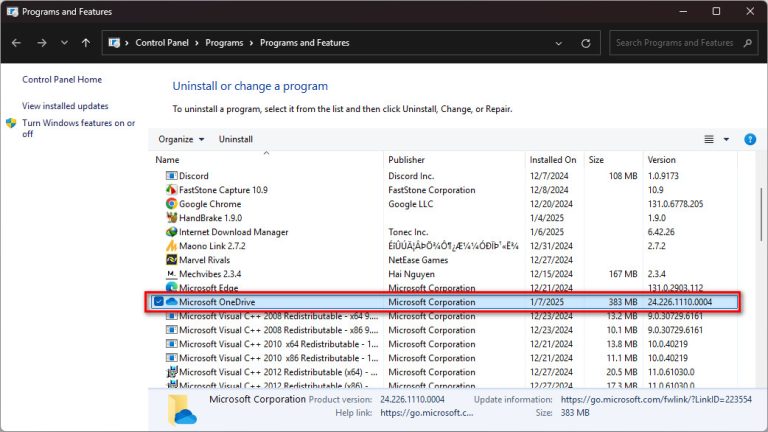This screenshot has height=432, width=768.
Task: Go up one level with up arrow
Action: [x=86, y=43]
